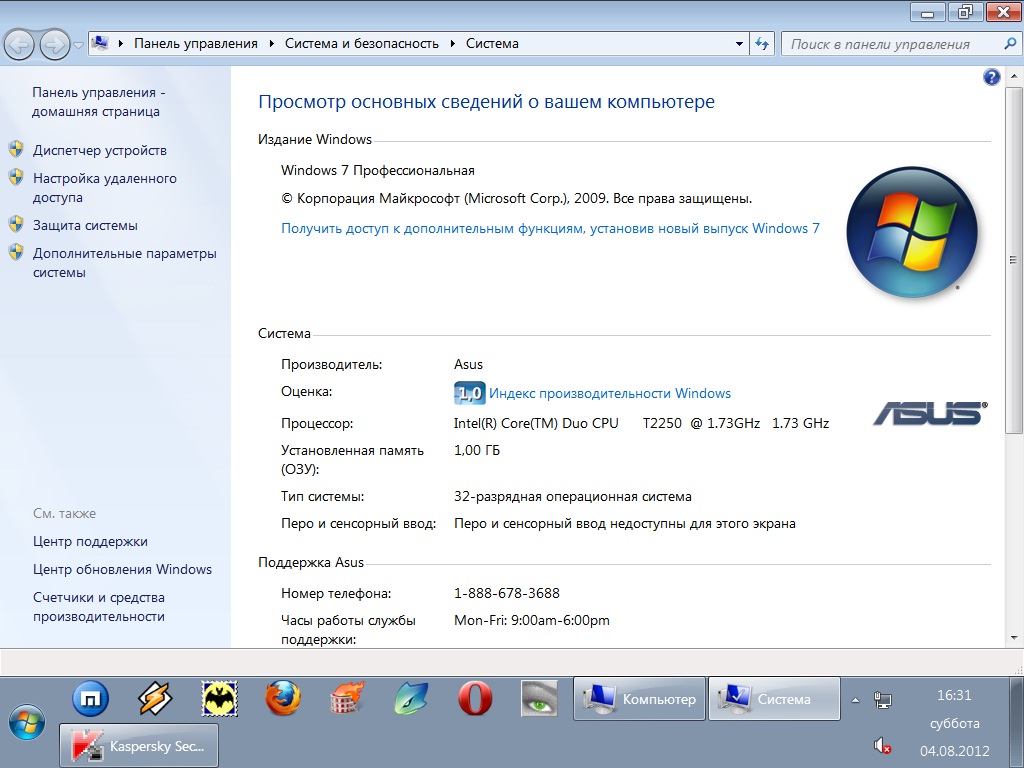Click 32-разрядная операционная система text
Viewport: 1024px width, 768px height.
click(573, 496)
